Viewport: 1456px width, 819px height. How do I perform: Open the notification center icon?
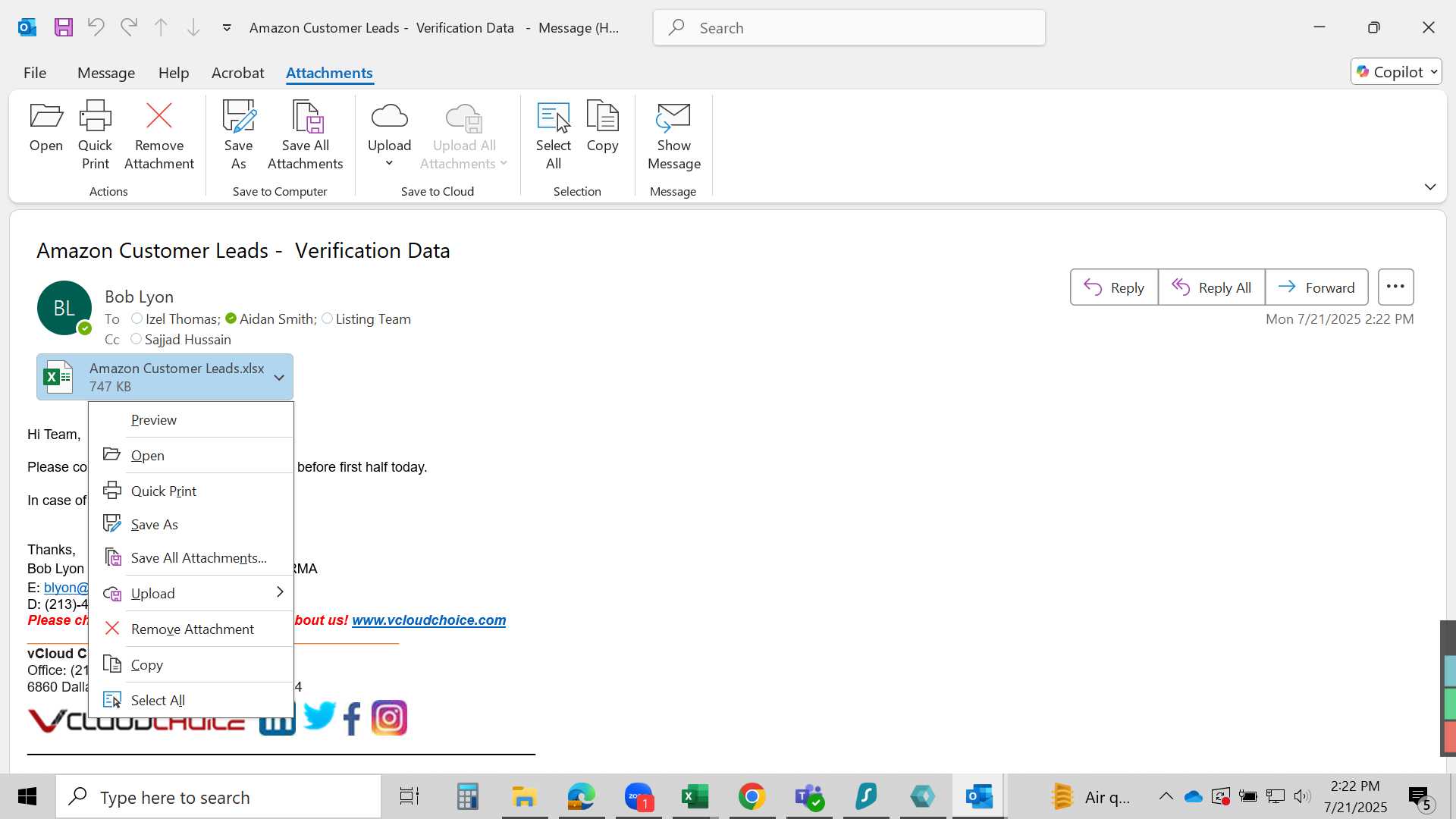(x=1419, y=797)
